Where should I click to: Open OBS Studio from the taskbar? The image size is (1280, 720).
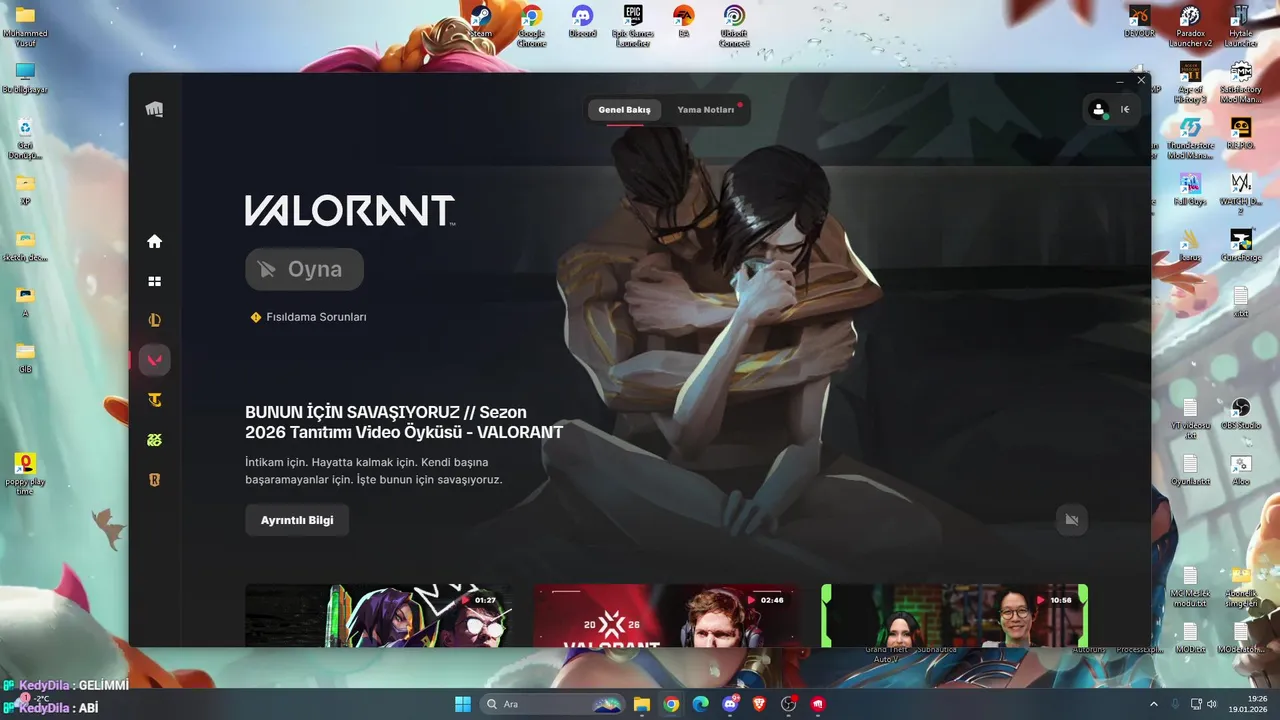[788, 704]
